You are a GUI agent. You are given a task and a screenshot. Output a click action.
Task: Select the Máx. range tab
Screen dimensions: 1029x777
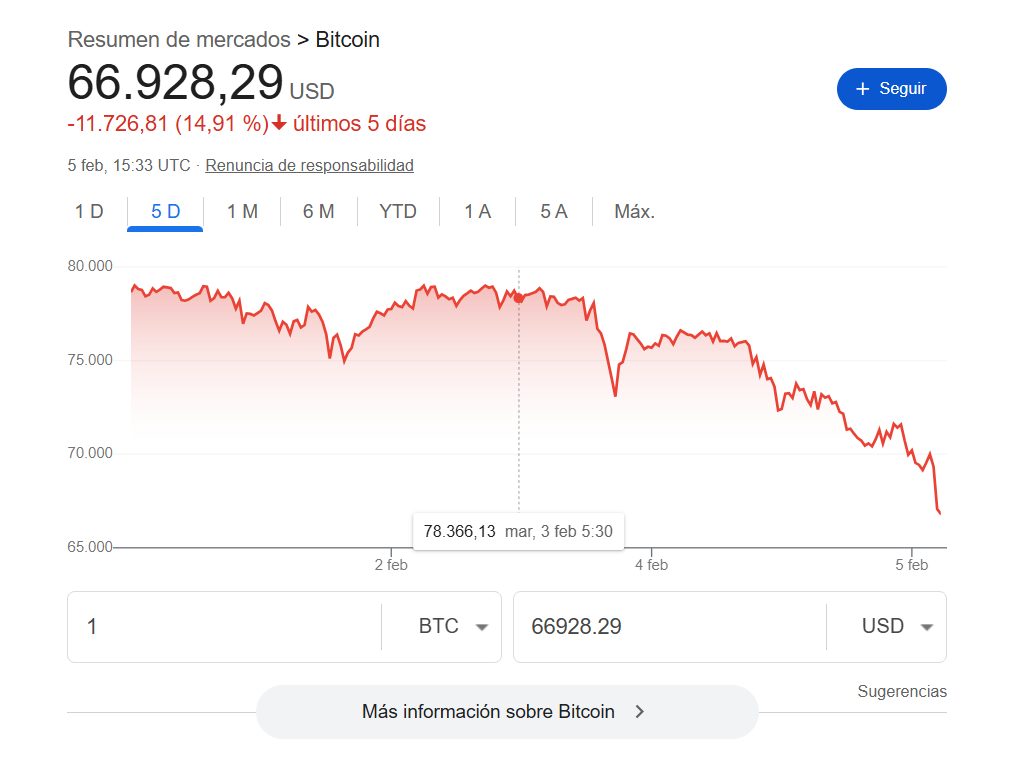point(634,212)
